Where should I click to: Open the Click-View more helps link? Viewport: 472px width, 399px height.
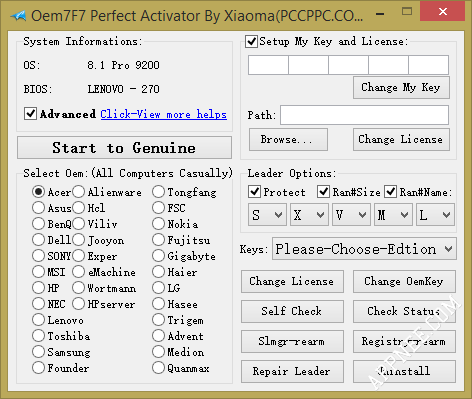tap(164, 114)
